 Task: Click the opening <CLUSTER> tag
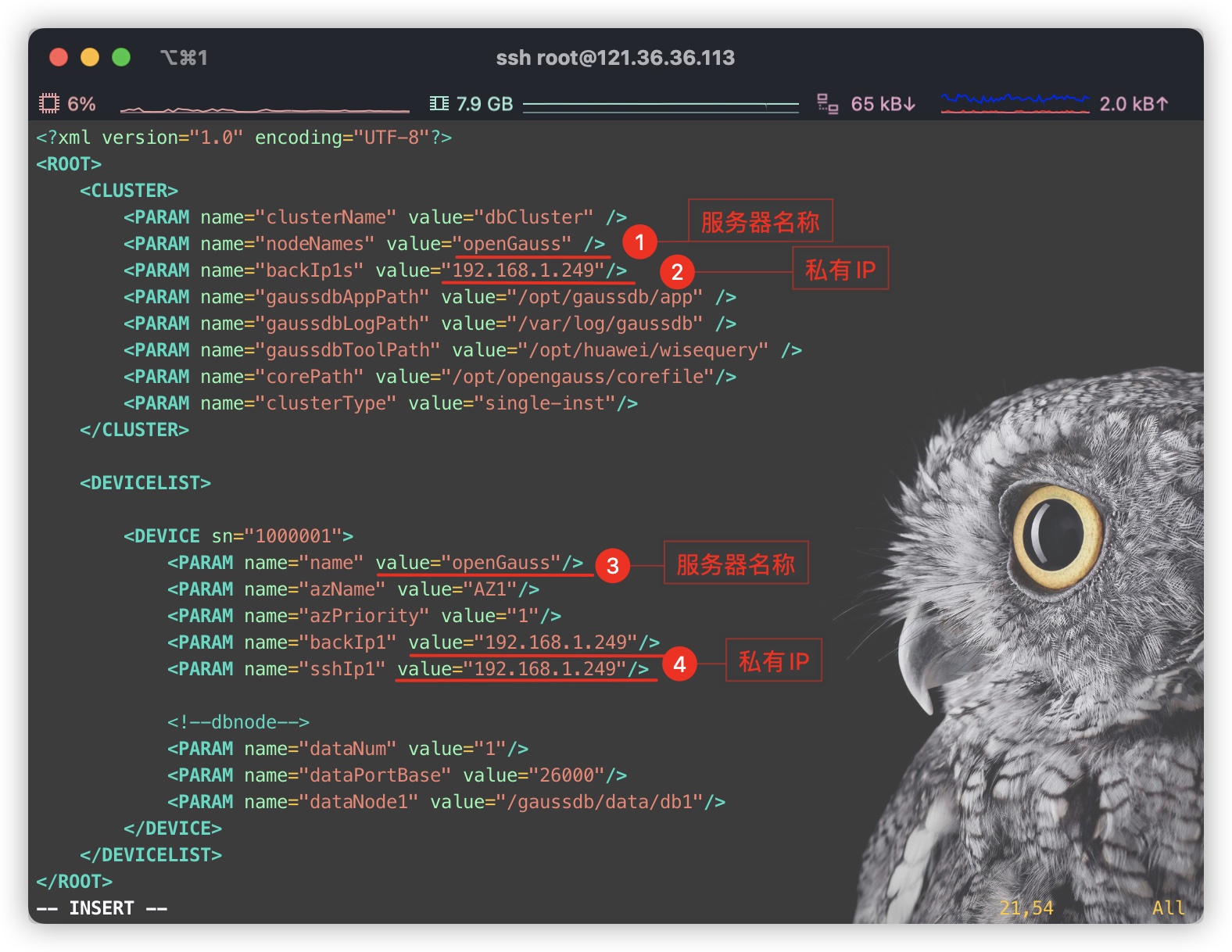129,191
